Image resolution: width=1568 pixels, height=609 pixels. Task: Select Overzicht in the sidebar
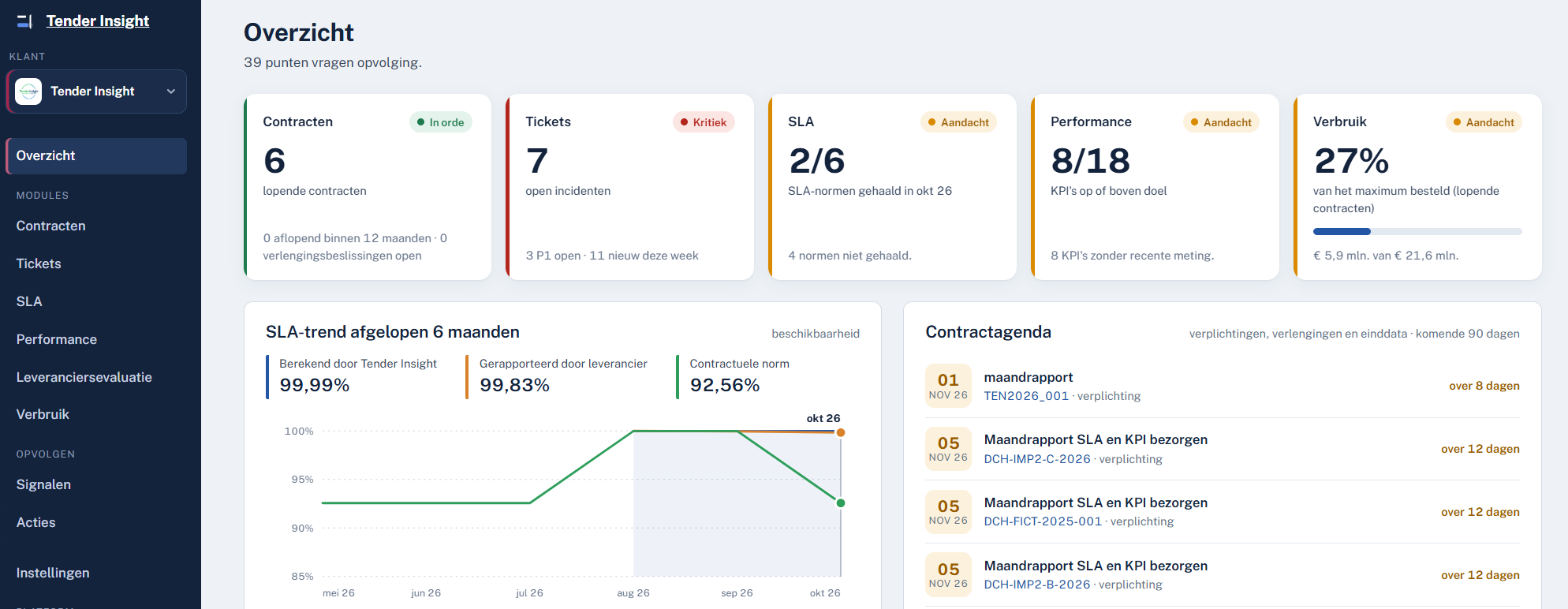[x=96, y=156]
